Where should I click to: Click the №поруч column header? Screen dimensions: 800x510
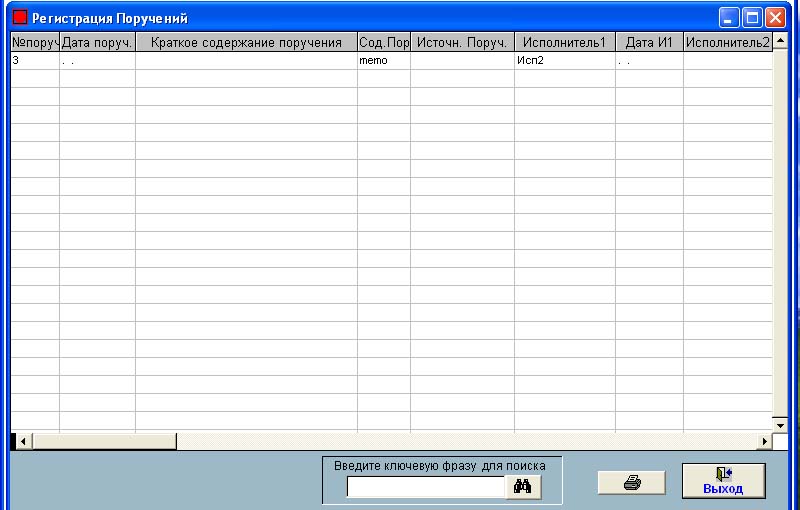[35, 42]
